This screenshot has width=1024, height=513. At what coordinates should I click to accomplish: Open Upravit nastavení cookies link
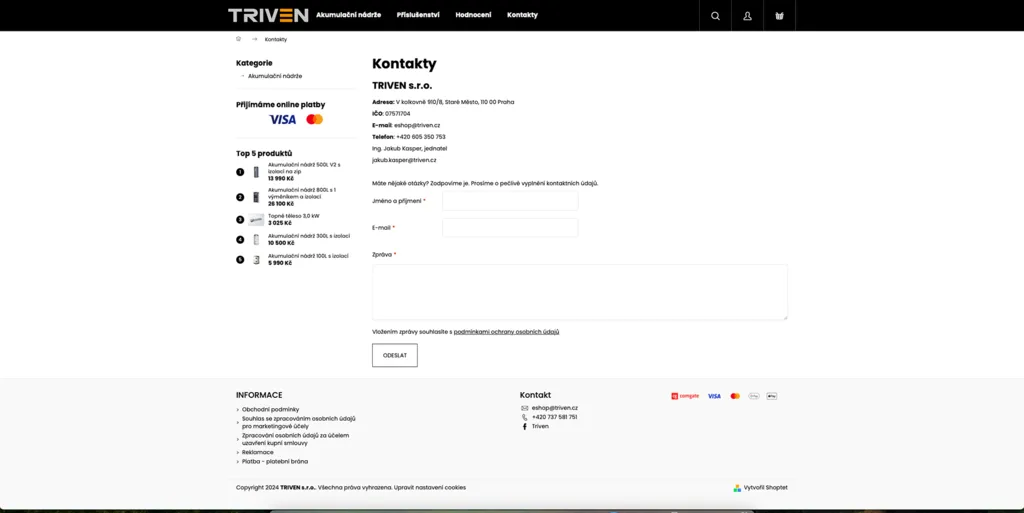[x=430, y=488]
